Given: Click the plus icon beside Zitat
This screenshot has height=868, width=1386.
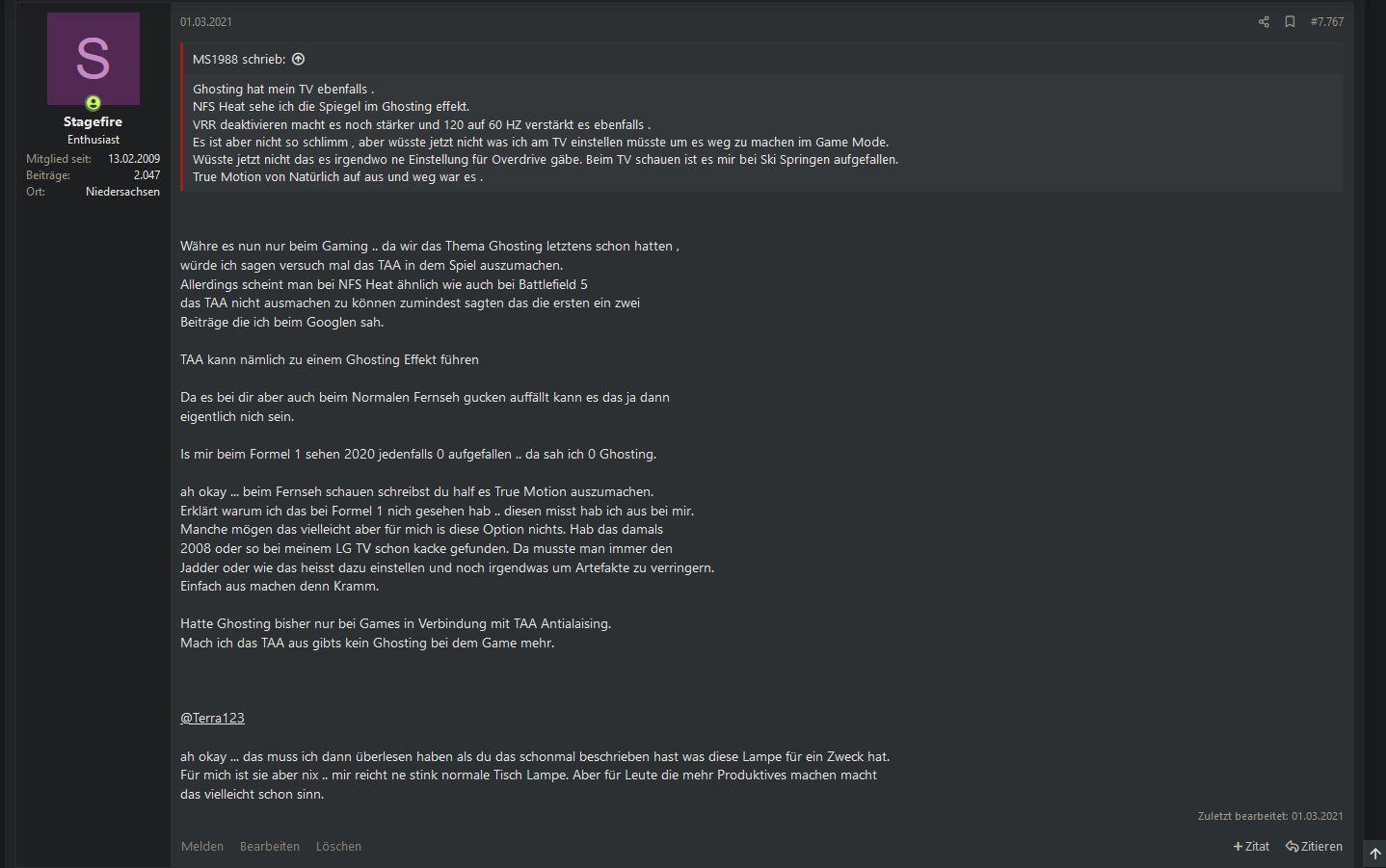Looking at the screenshot, I should coord(1238,846).
